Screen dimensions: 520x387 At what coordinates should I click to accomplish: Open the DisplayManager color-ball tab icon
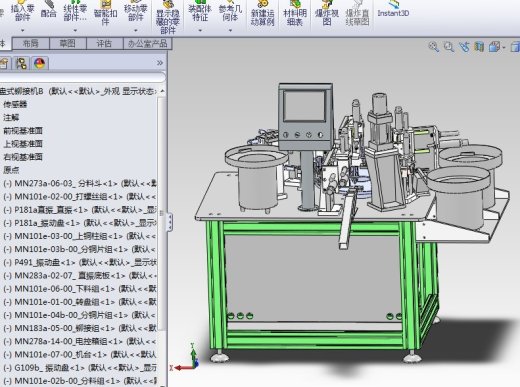tap(39, 63)
